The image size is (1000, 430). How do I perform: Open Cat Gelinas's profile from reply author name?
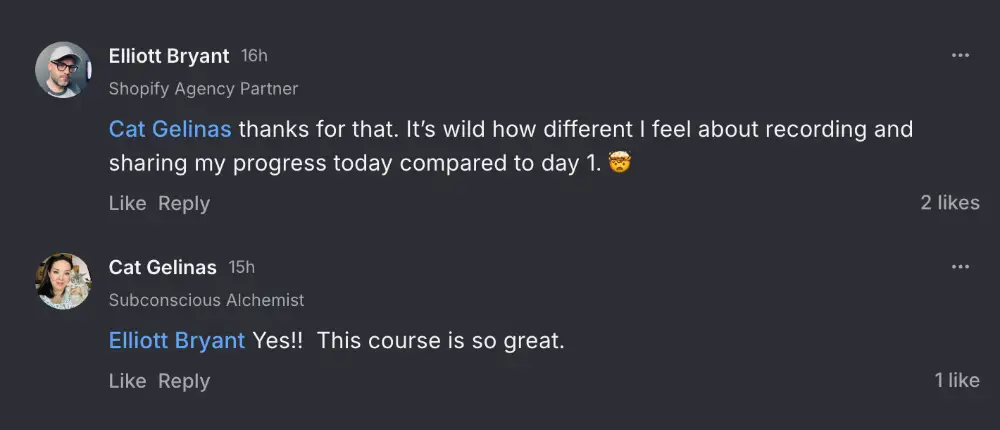click(162, 267)
